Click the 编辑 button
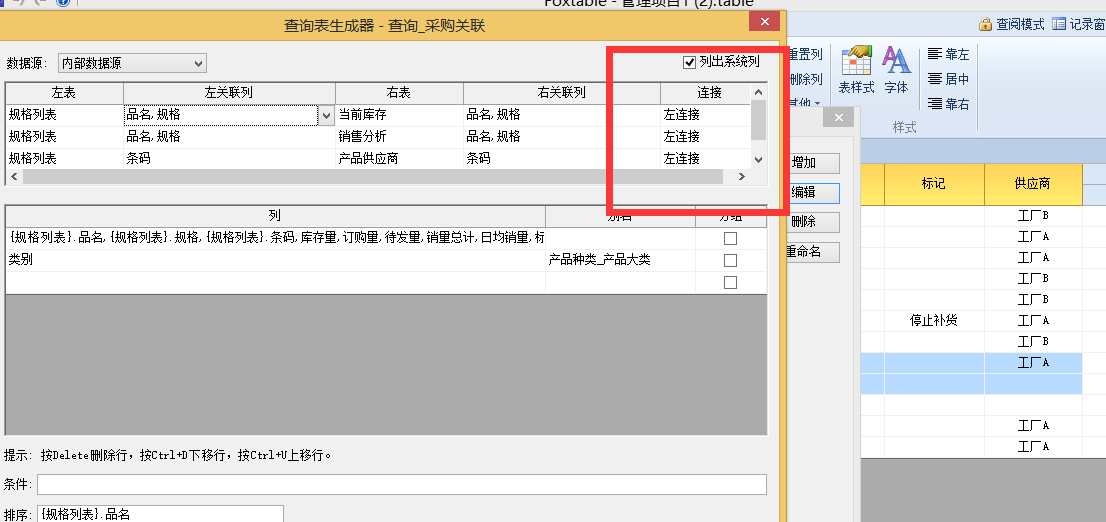This screenshot has width=1106, height=522. (813, 193)
